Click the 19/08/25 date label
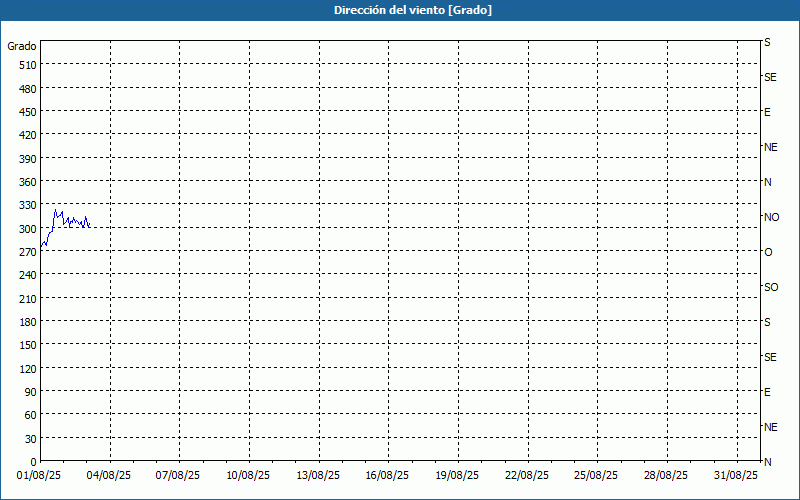Viewport: 800px width, 500px height. point(457,476)
